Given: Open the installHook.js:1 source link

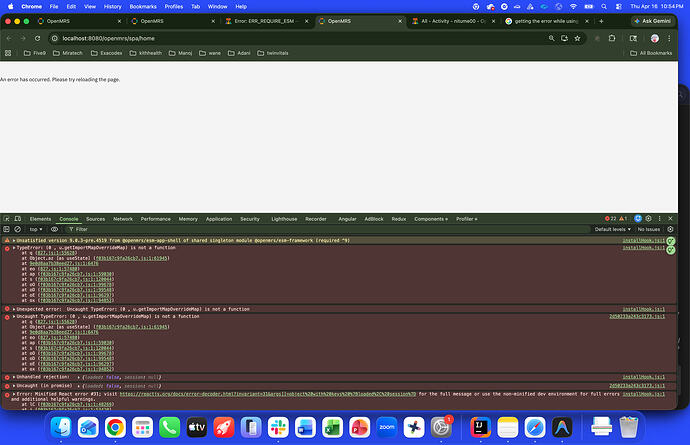Looking at the screenshot, I should click(642, 240).
